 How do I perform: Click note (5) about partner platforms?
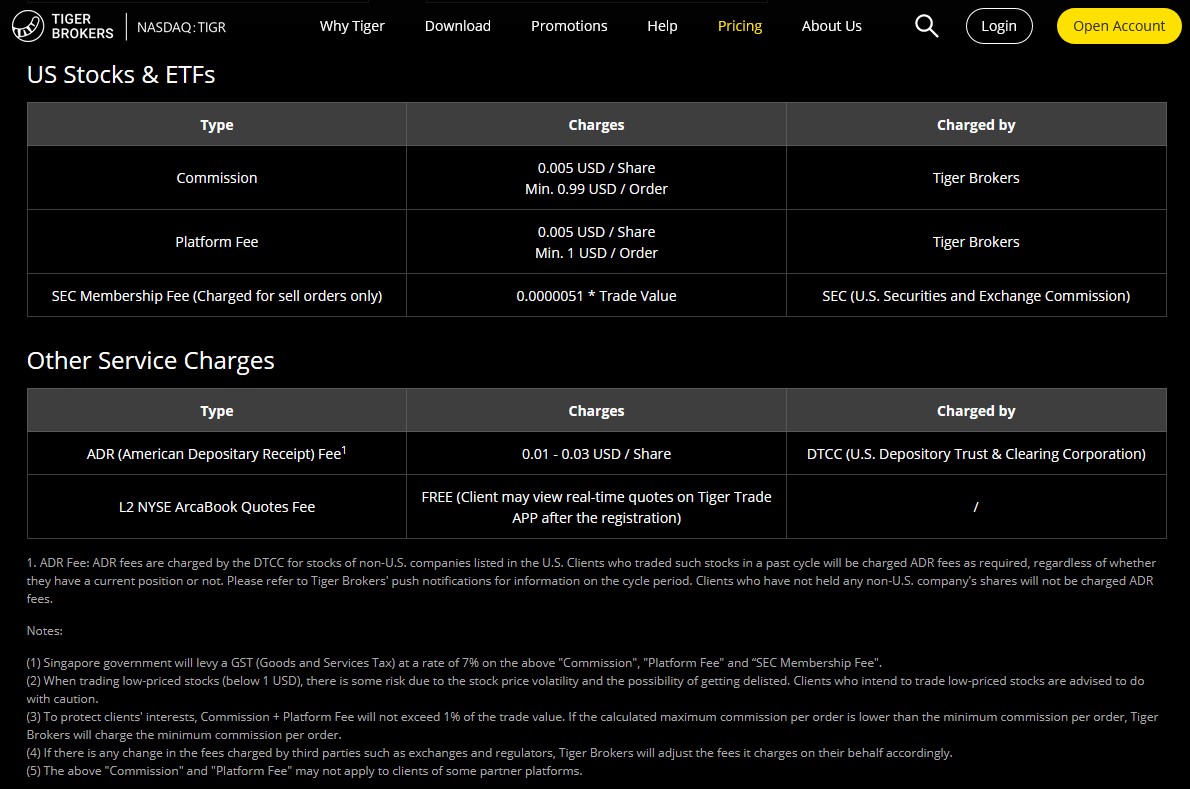tap(304, 771)
